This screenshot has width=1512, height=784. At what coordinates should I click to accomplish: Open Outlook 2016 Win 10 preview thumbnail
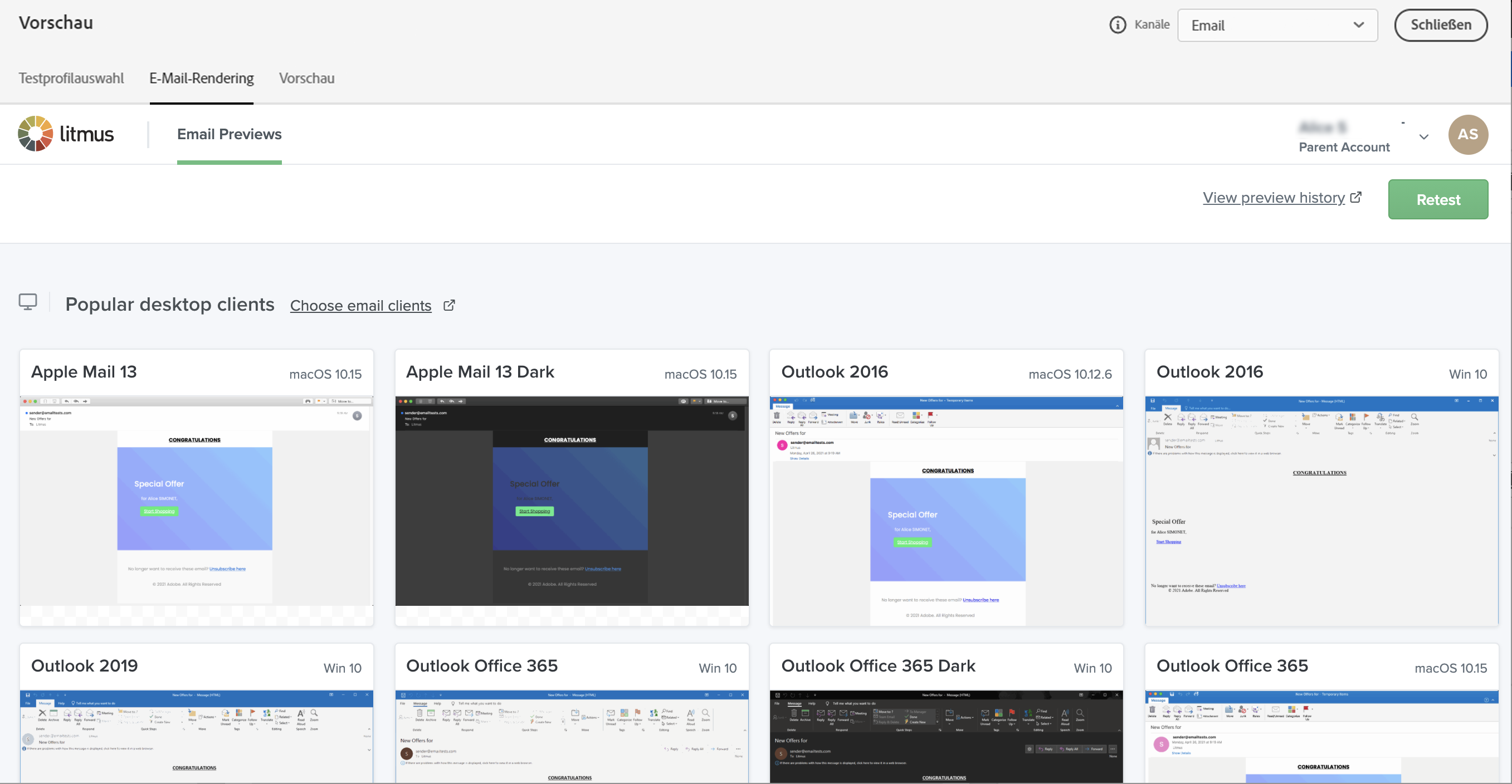1321,511
